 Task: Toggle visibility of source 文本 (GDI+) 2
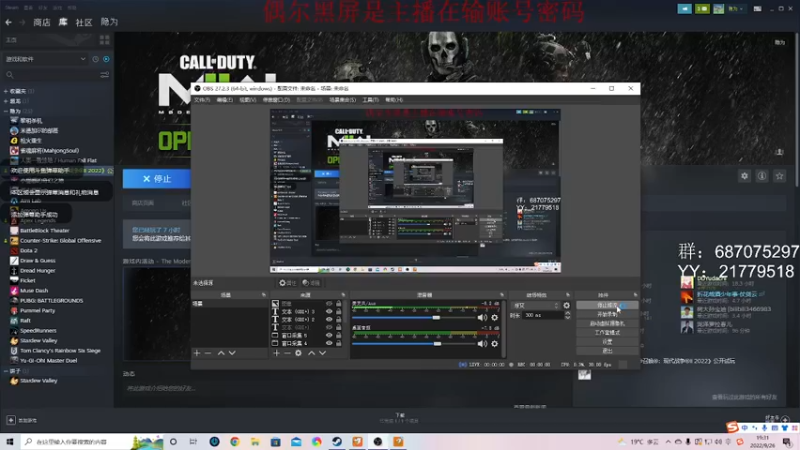tap(329, 319)
